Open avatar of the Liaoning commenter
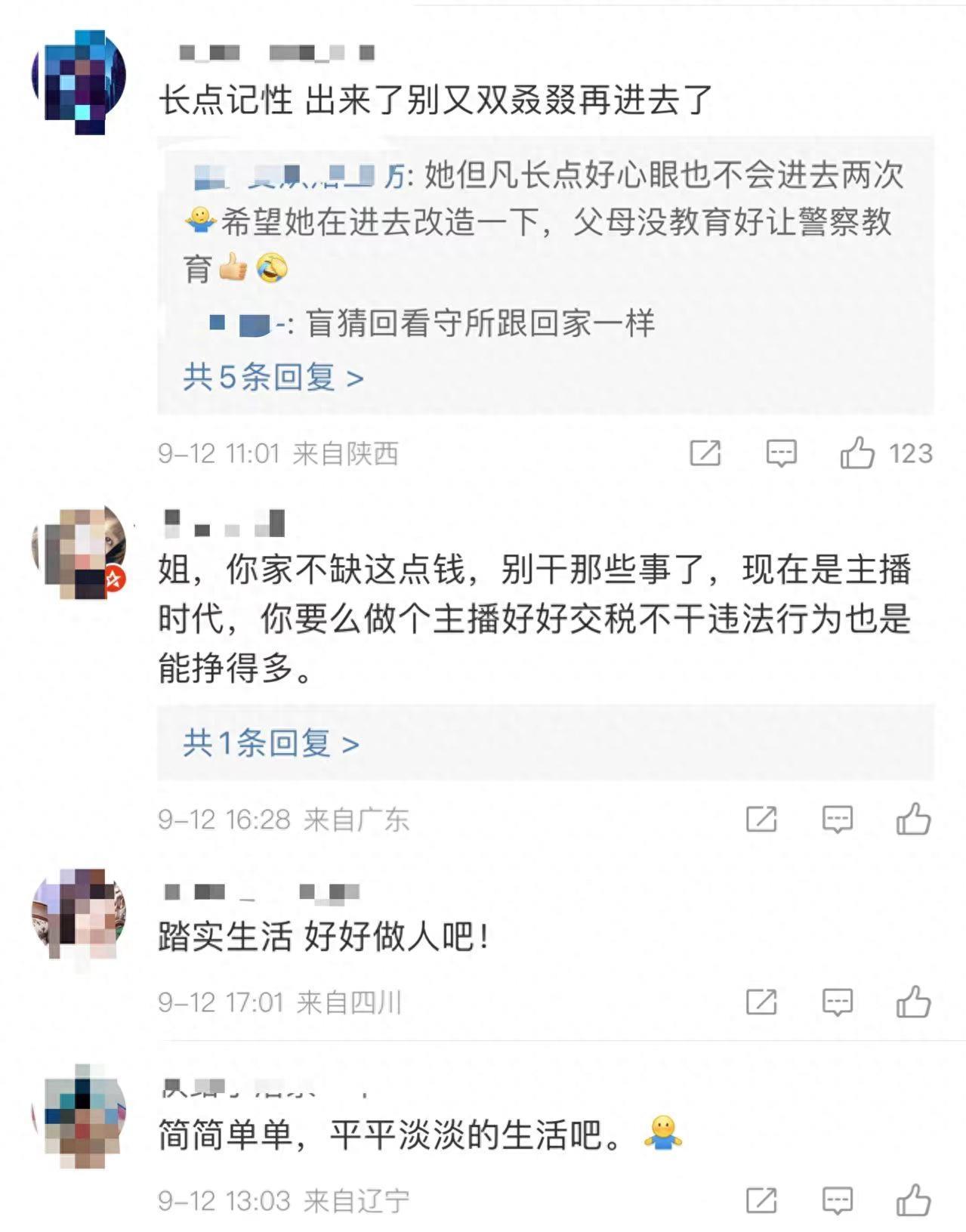The height and width of the screenshot is (1232, 966). [x=78, y=1115]
